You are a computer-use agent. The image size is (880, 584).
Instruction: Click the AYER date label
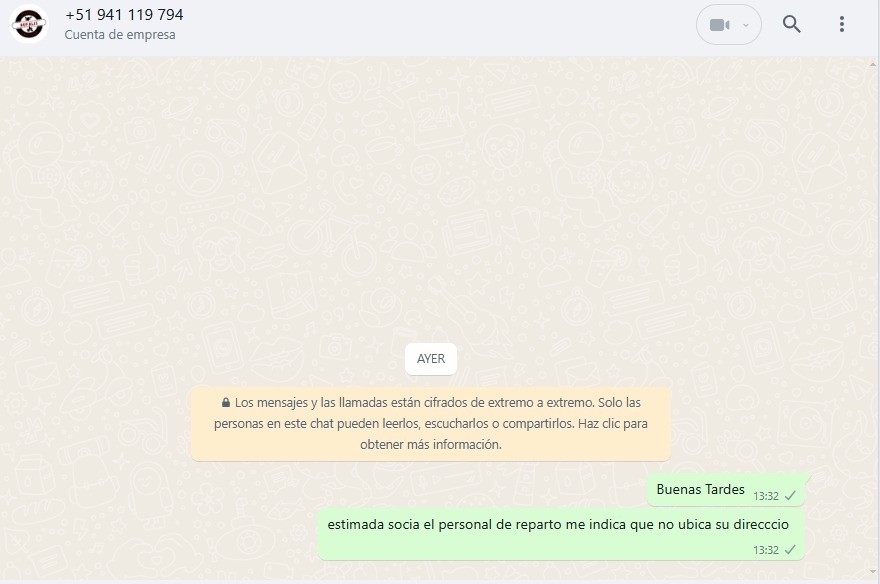[x=431, y=359]
